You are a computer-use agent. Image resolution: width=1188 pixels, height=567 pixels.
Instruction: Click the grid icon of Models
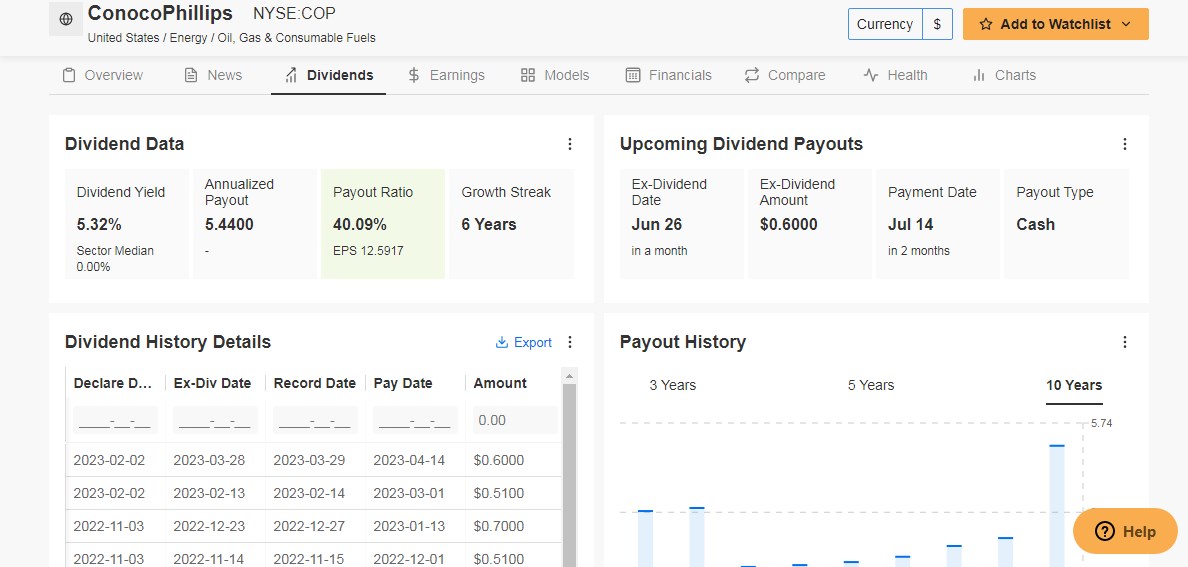528,75
